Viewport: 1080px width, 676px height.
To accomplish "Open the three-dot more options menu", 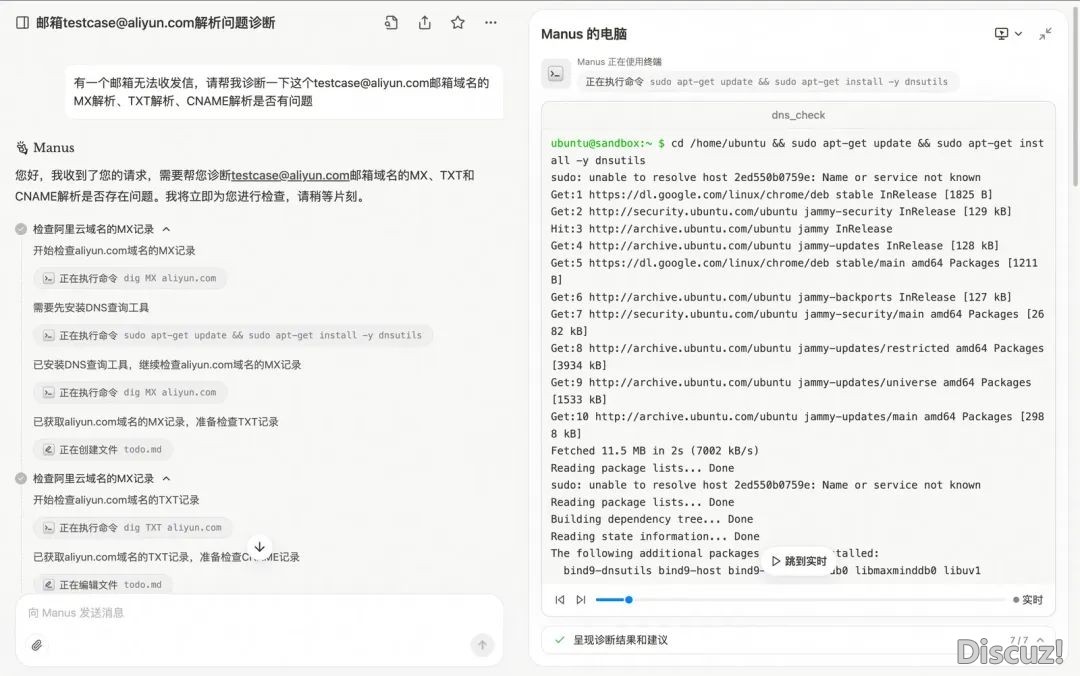I will [x=490, y=23].
